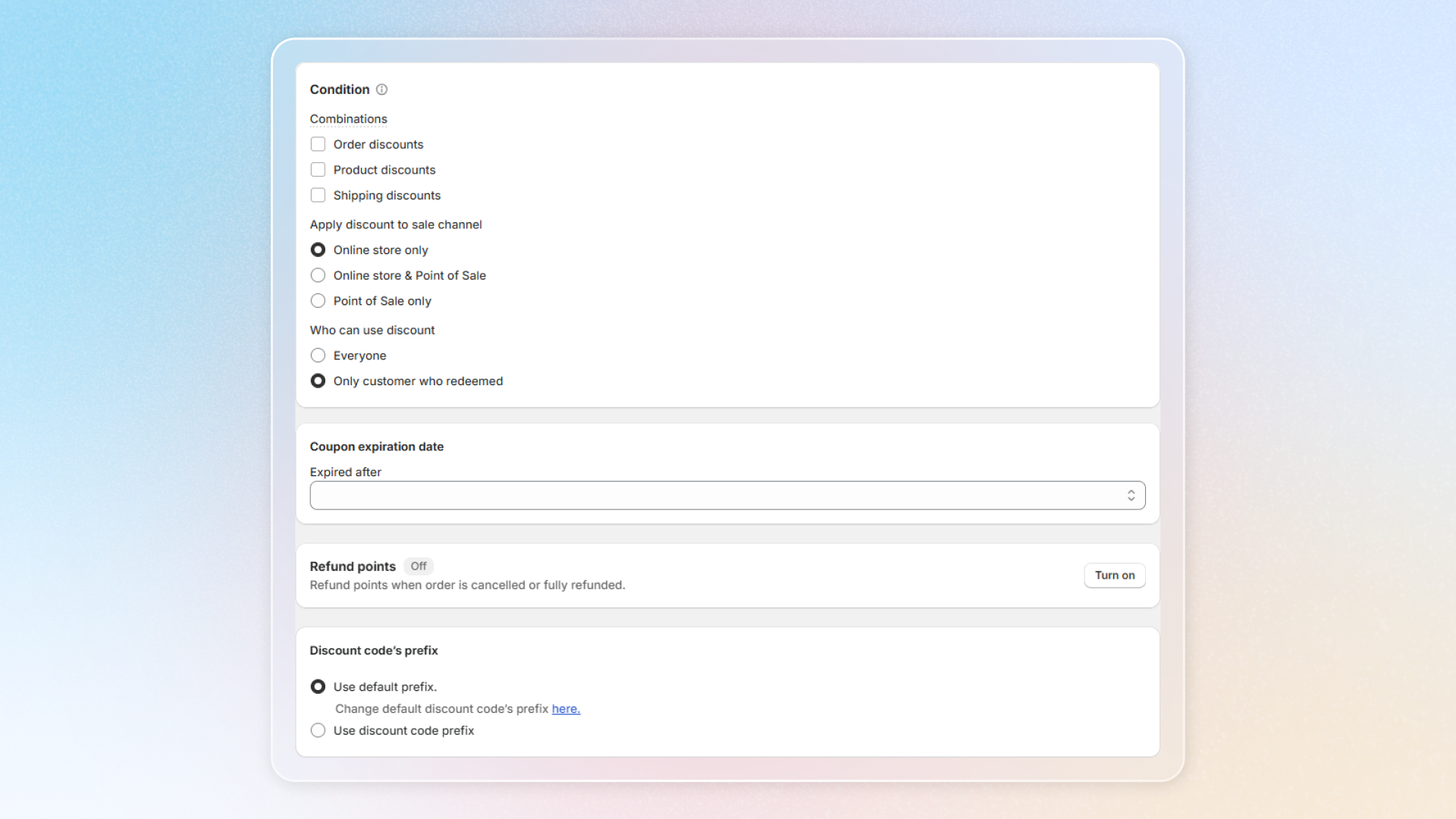Image resolution: width=1456 pixels, height=819 pixels.
Task: Select Only customer who redeemed
Action: (318, 381)
